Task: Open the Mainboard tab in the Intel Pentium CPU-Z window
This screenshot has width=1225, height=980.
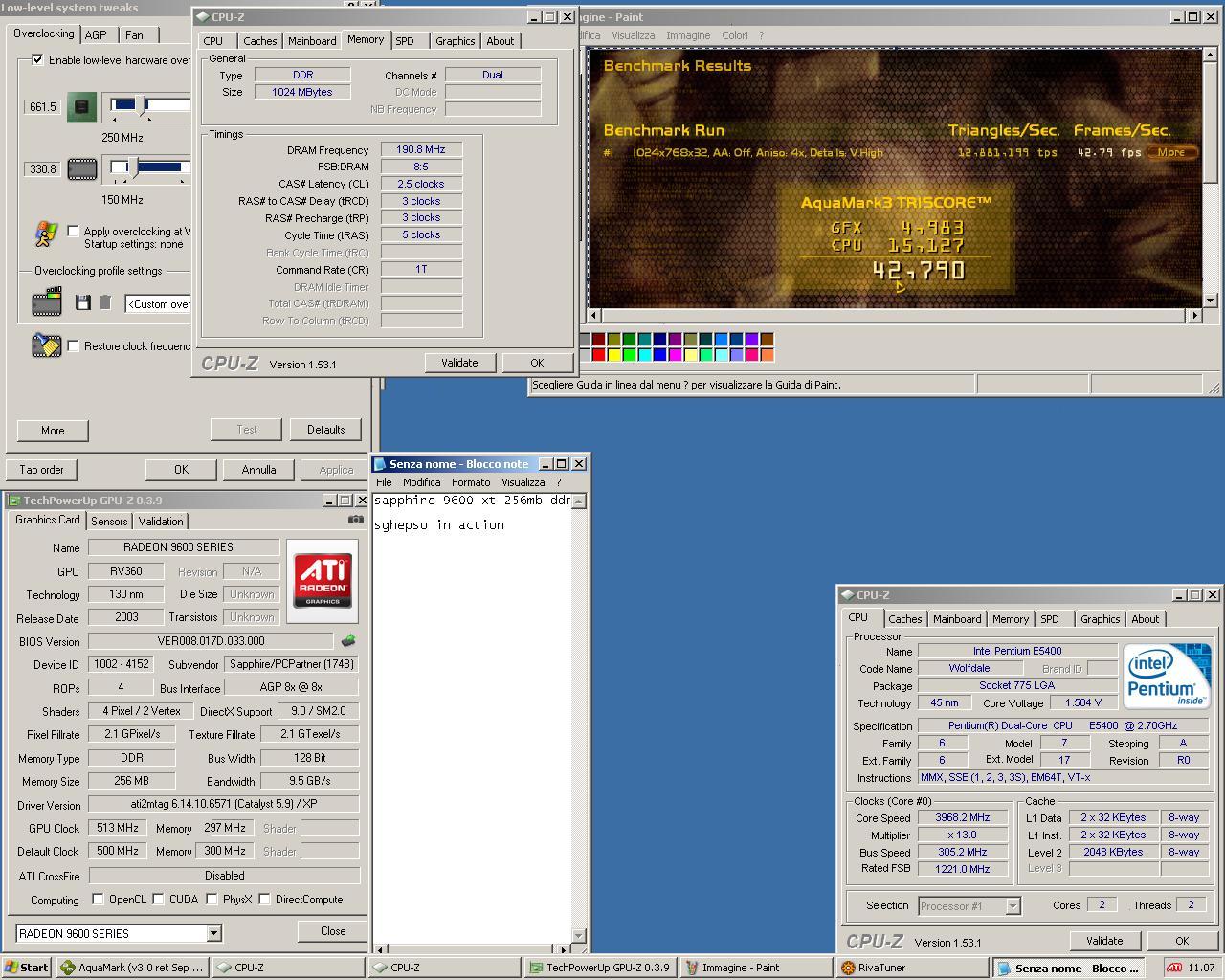Action: click(957, 619)
